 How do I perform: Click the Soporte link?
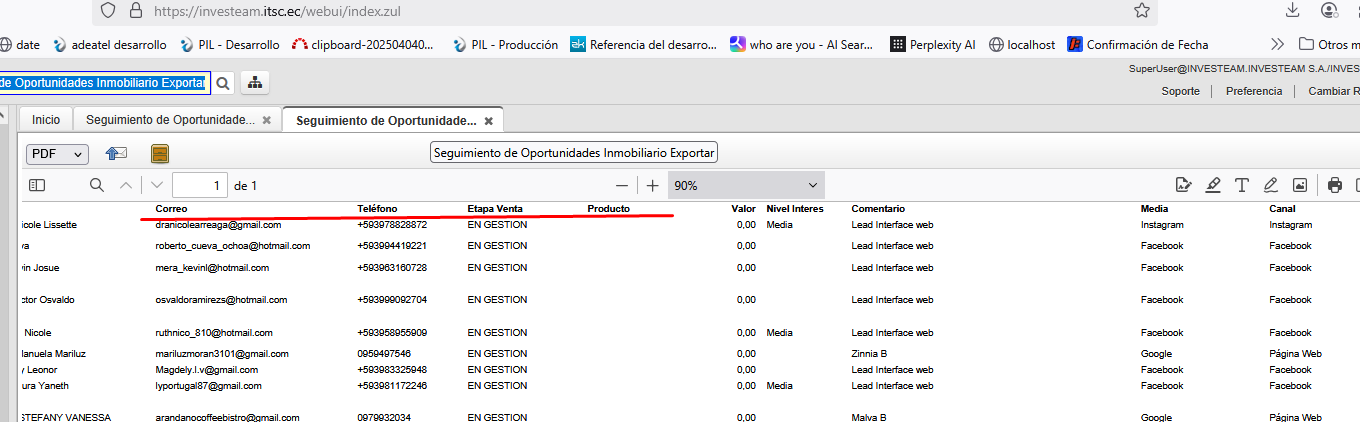click(1180, 91)
